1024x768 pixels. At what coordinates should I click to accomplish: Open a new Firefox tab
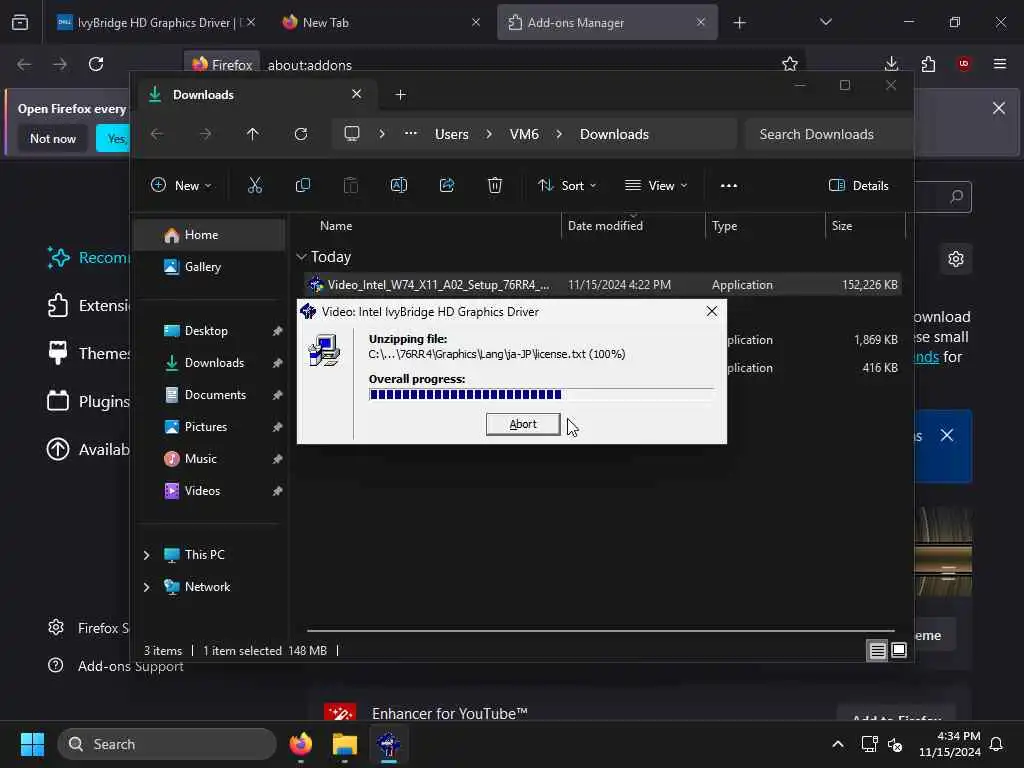739,23
